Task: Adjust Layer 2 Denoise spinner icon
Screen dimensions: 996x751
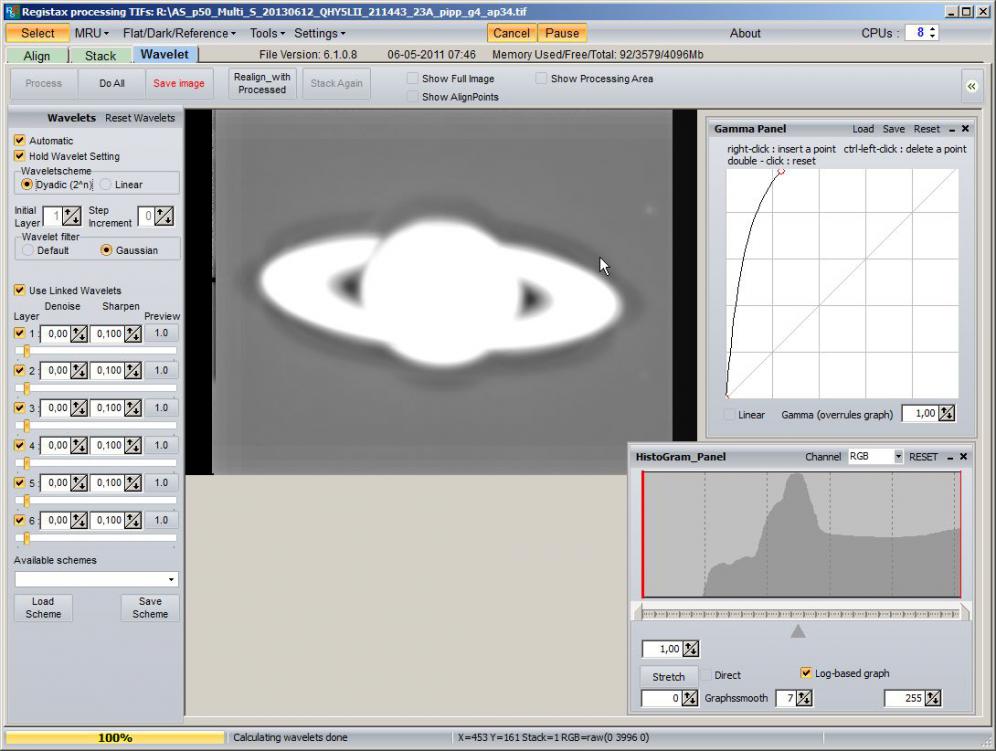Action: pyautogui.click(x=79, y=370)
